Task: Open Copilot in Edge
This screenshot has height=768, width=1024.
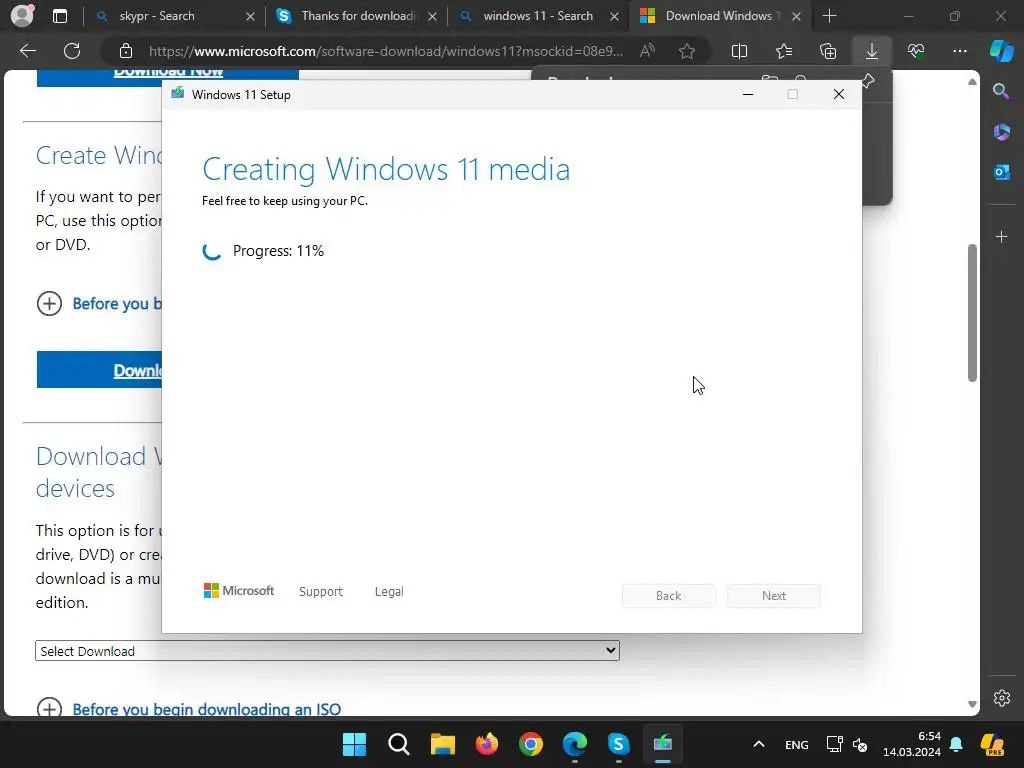Action: click(1002, 51)
